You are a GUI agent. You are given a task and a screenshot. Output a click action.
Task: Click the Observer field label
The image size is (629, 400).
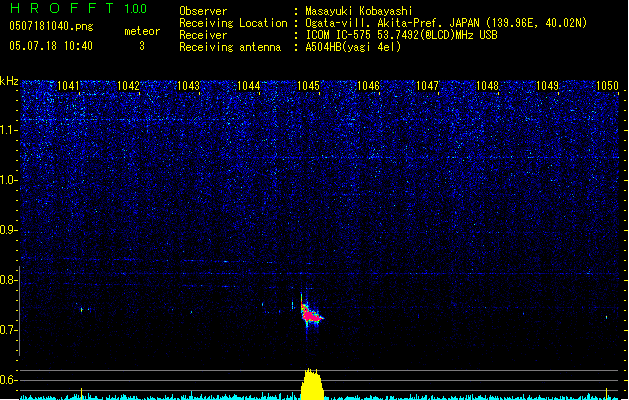pyautogui.click(x=203, y=11)
